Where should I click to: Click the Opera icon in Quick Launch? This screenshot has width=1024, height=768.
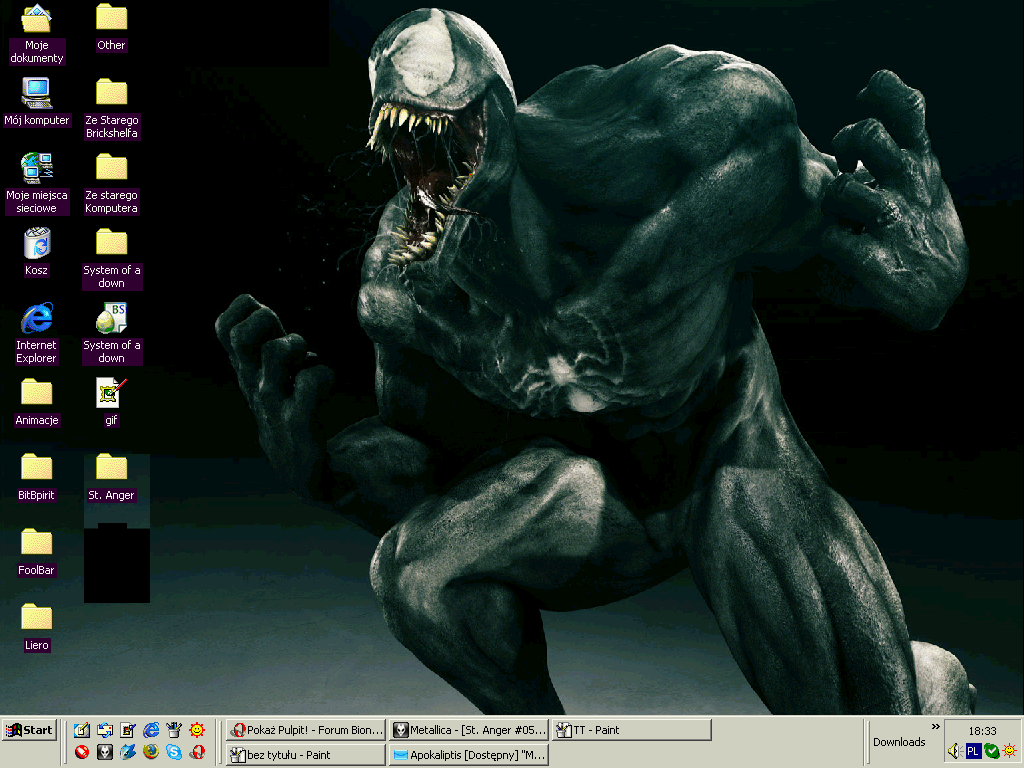pos(198,752)
